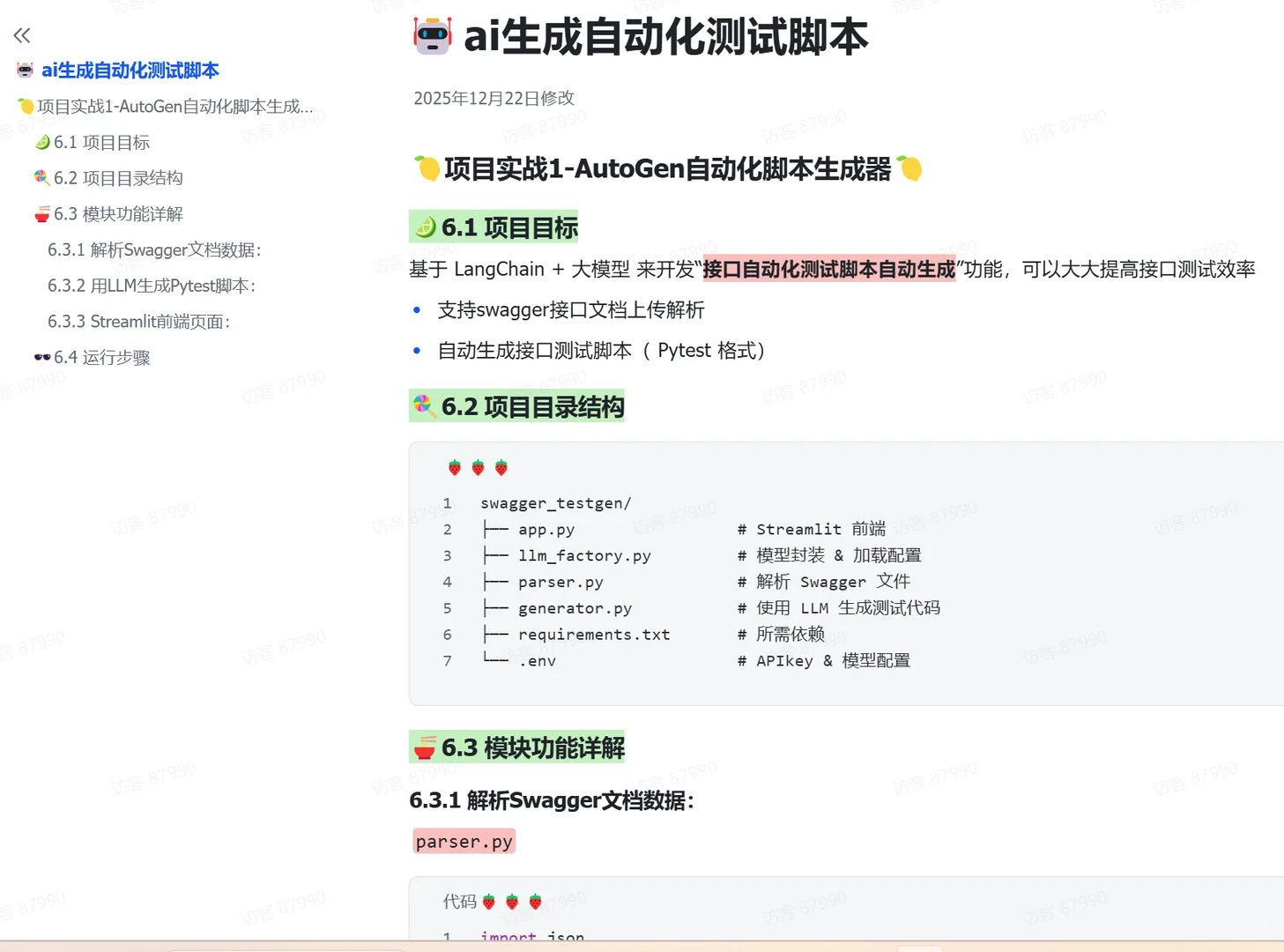Click swagger_testgen/ in the directory code block
1284x952 pixels.
point(556,503)
